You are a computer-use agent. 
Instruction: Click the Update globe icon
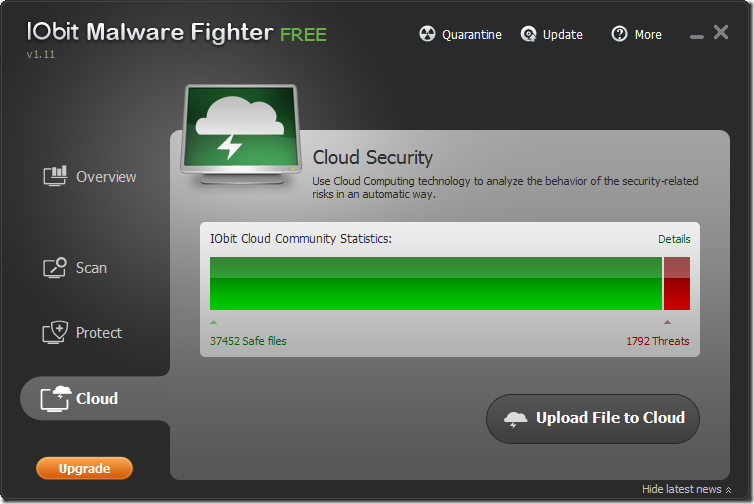coord(529,34)
